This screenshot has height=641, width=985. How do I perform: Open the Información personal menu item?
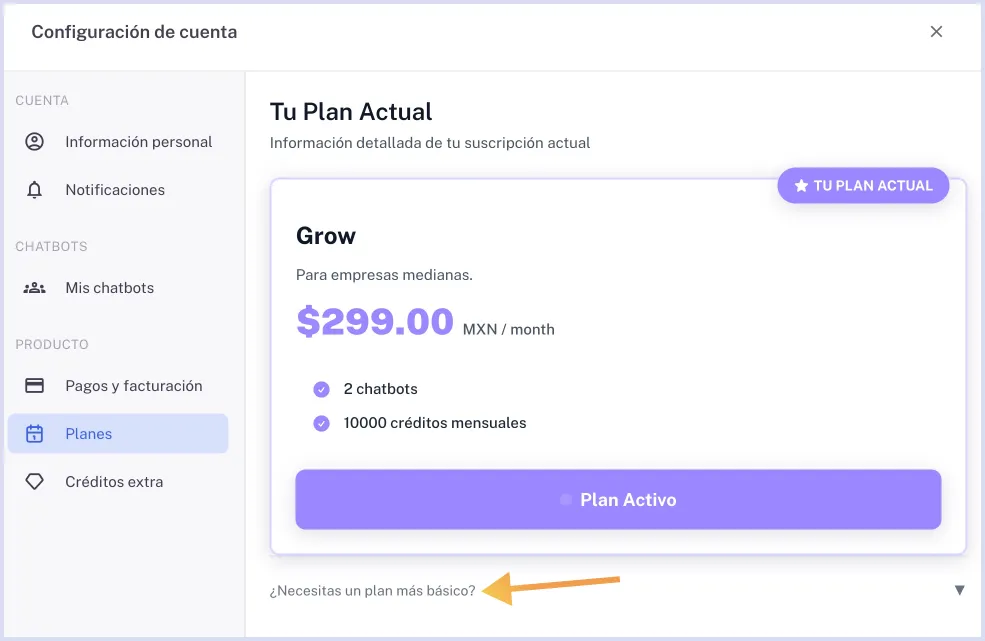click(x=138, y=142)
